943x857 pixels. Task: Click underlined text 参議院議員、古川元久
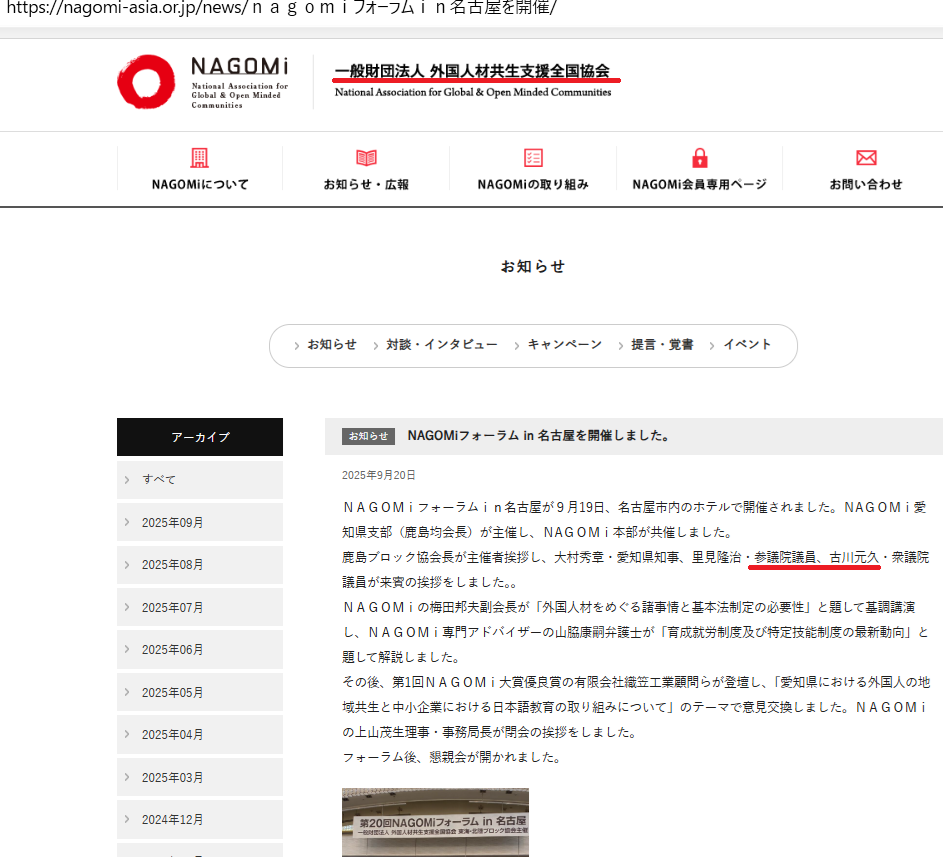(816, 558)
